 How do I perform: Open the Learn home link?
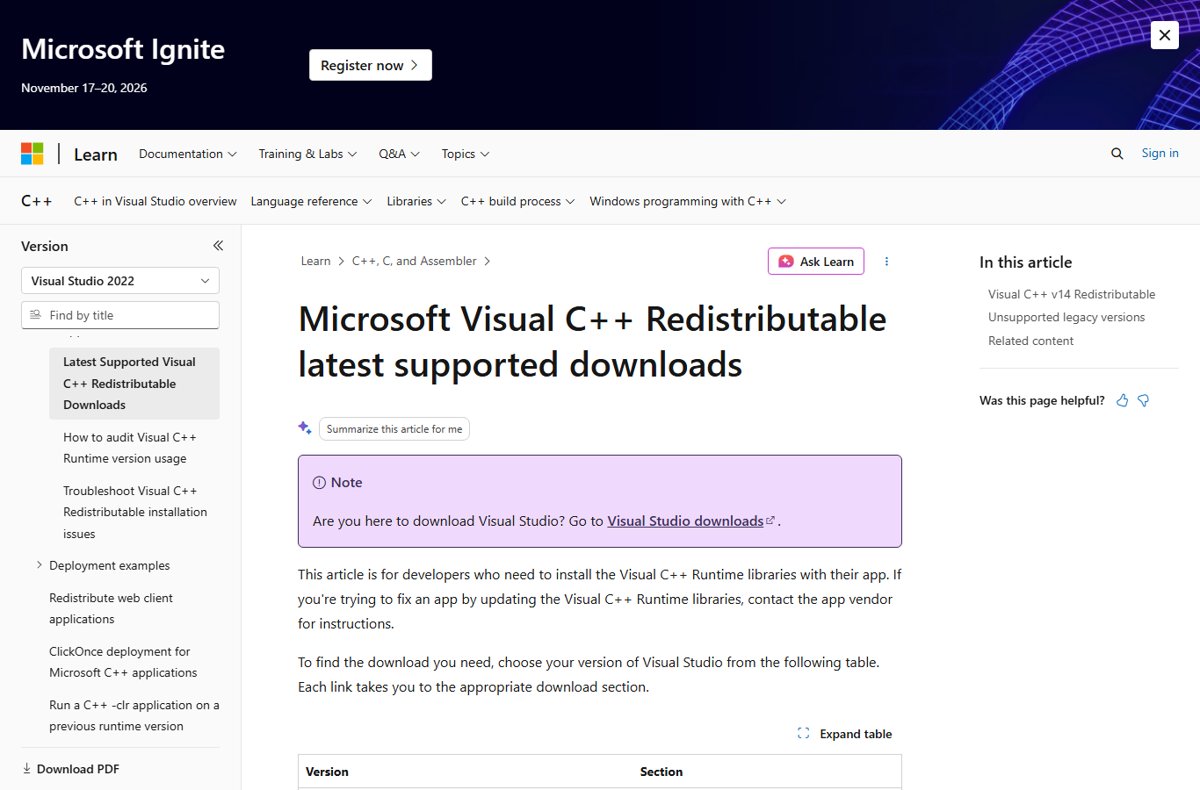[x=96, y=154]
